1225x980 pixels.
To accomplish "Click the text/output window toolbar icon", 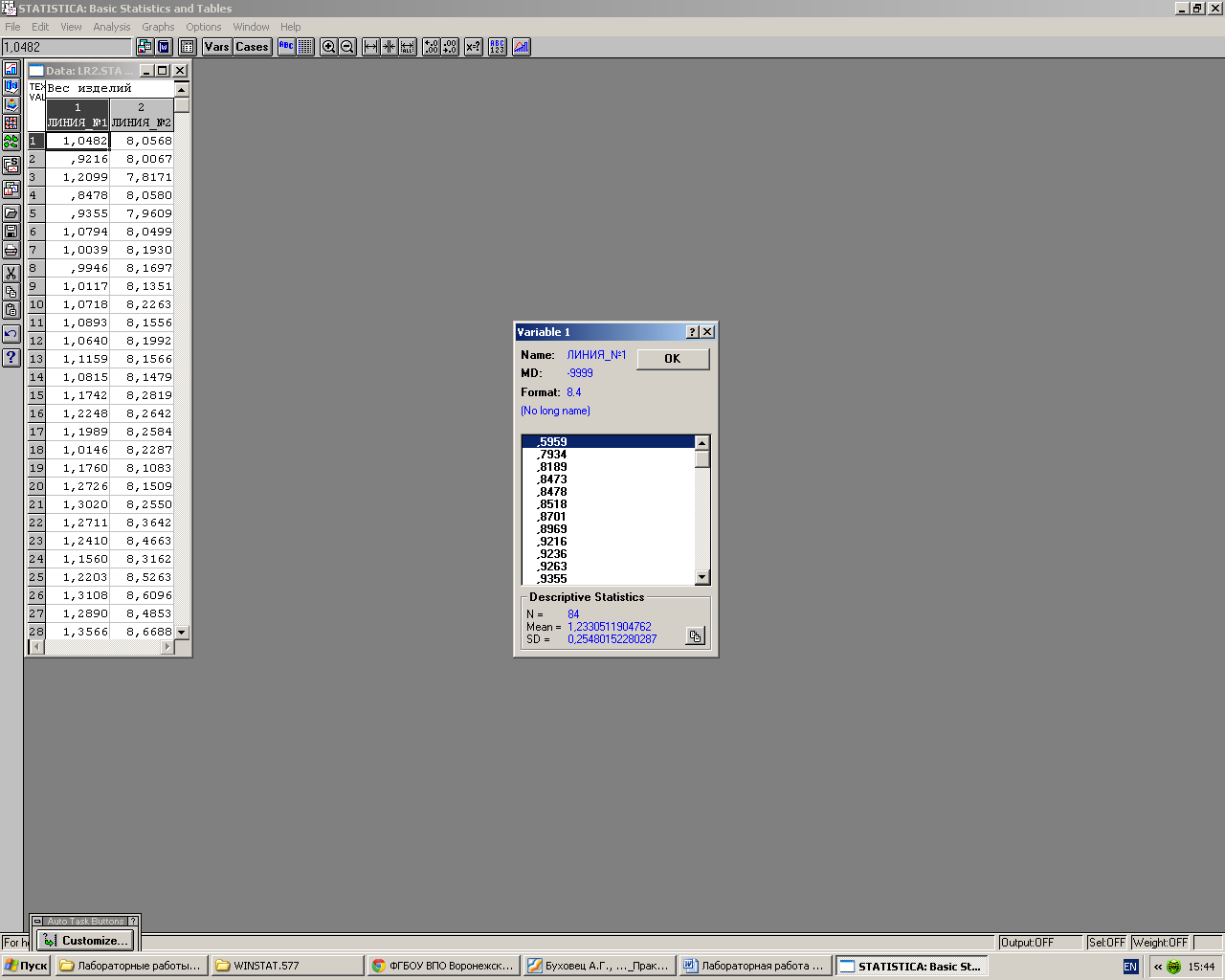I will 164,46.
